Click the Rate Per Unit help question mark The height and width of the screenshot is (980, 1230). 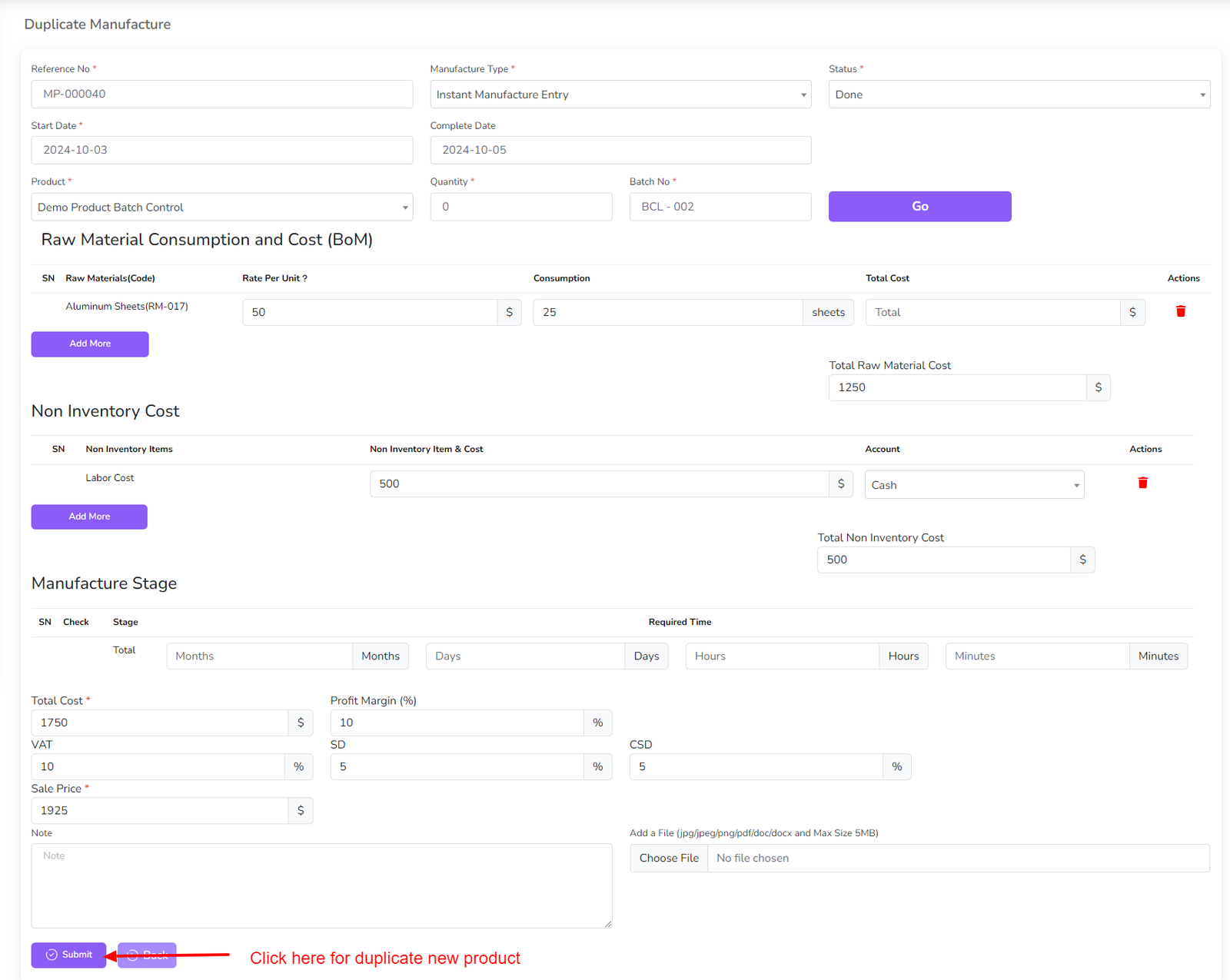pyautogui.click(x=304, y=278)
